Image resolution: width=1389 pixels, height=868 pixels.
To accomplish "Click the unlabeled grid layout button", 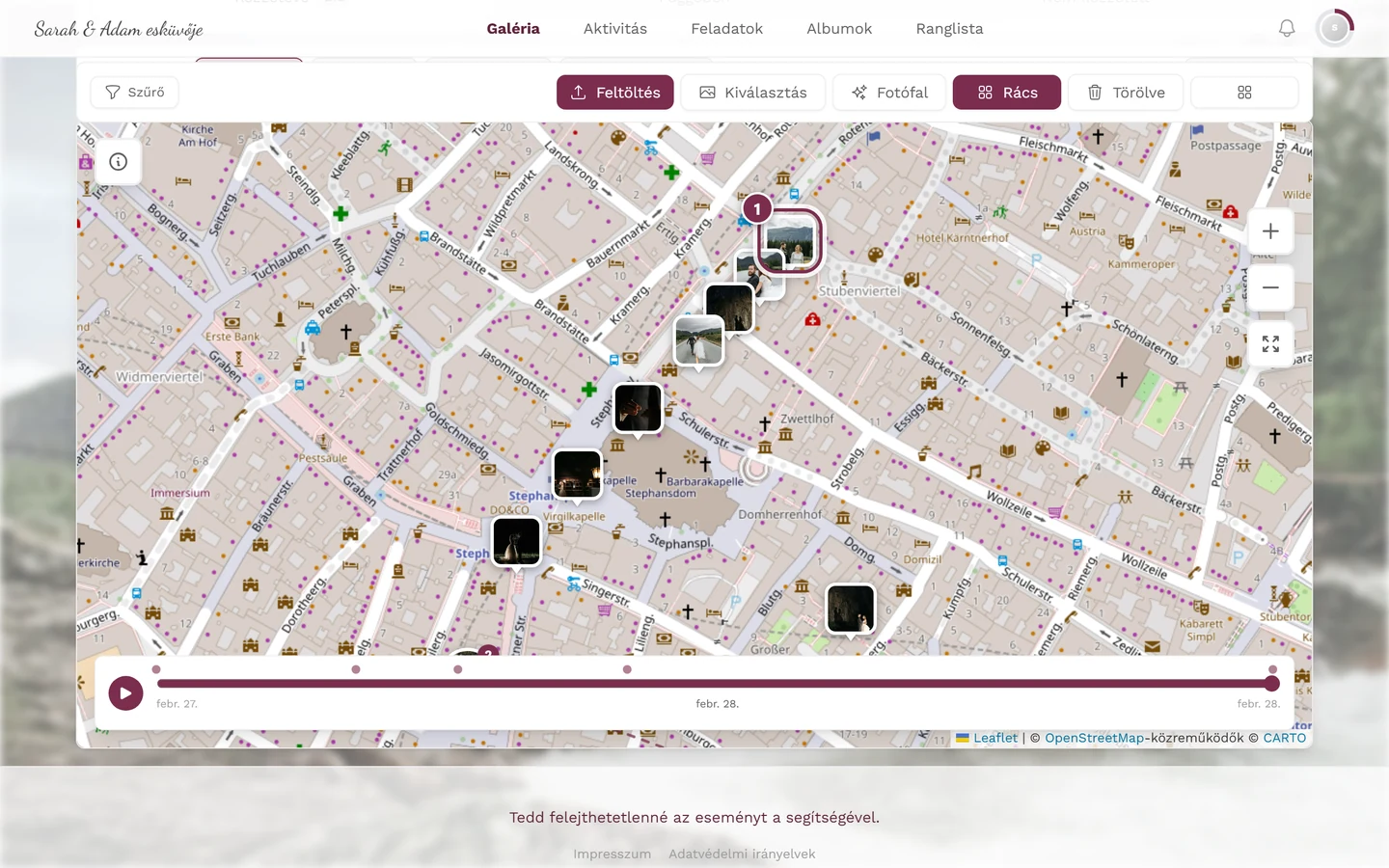I will pos(1244,93).
